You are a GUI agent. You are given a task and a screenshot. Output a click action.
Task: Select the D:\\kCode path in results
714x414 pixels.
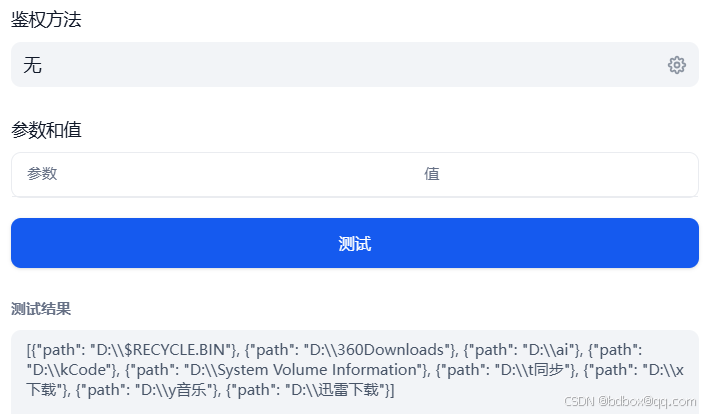[71, 370]
